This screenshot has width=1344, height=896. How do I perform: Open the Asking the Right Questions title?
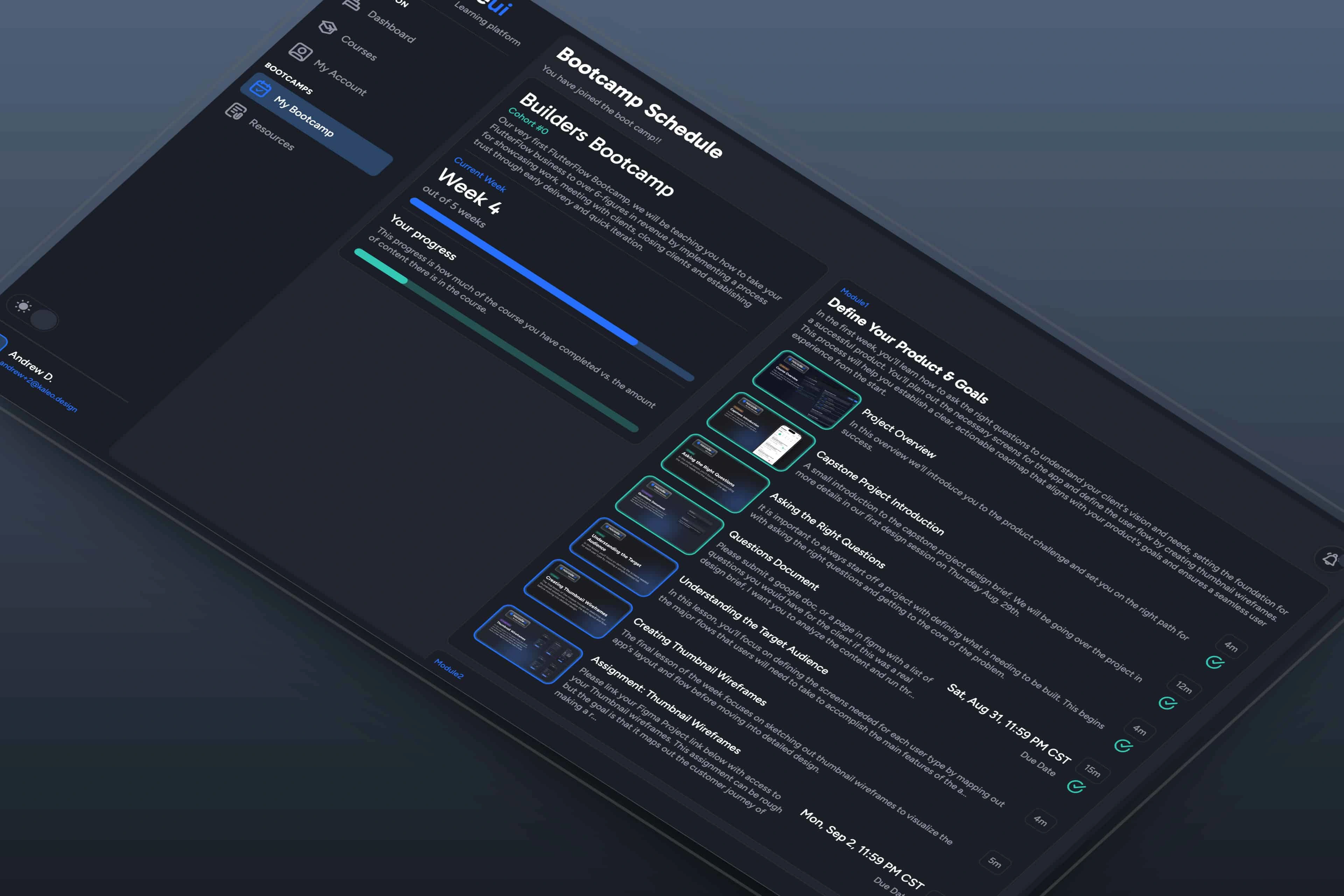(x=827, y=530)
